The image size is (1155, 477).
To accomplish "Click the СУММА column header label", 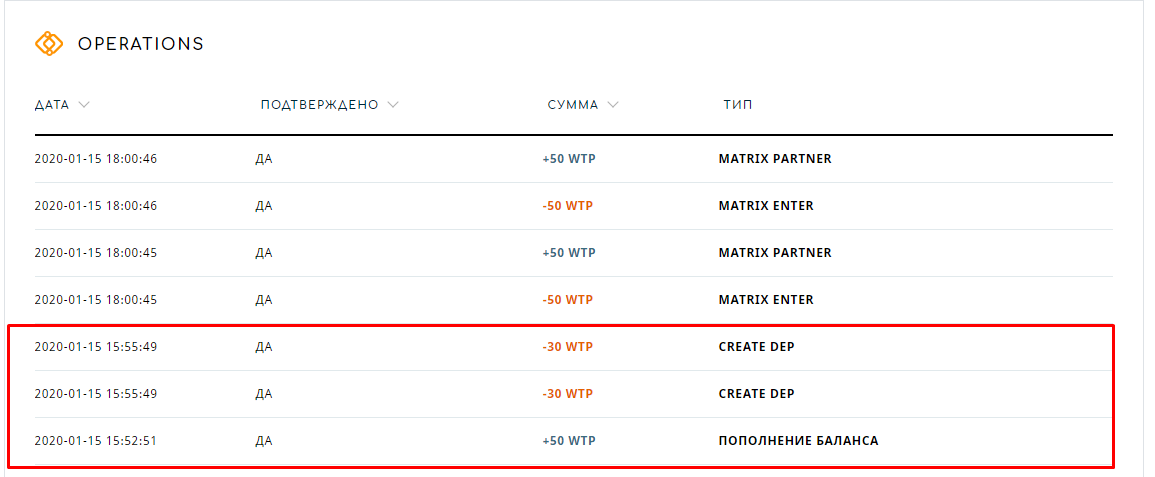I will click(x=573, y=105).
